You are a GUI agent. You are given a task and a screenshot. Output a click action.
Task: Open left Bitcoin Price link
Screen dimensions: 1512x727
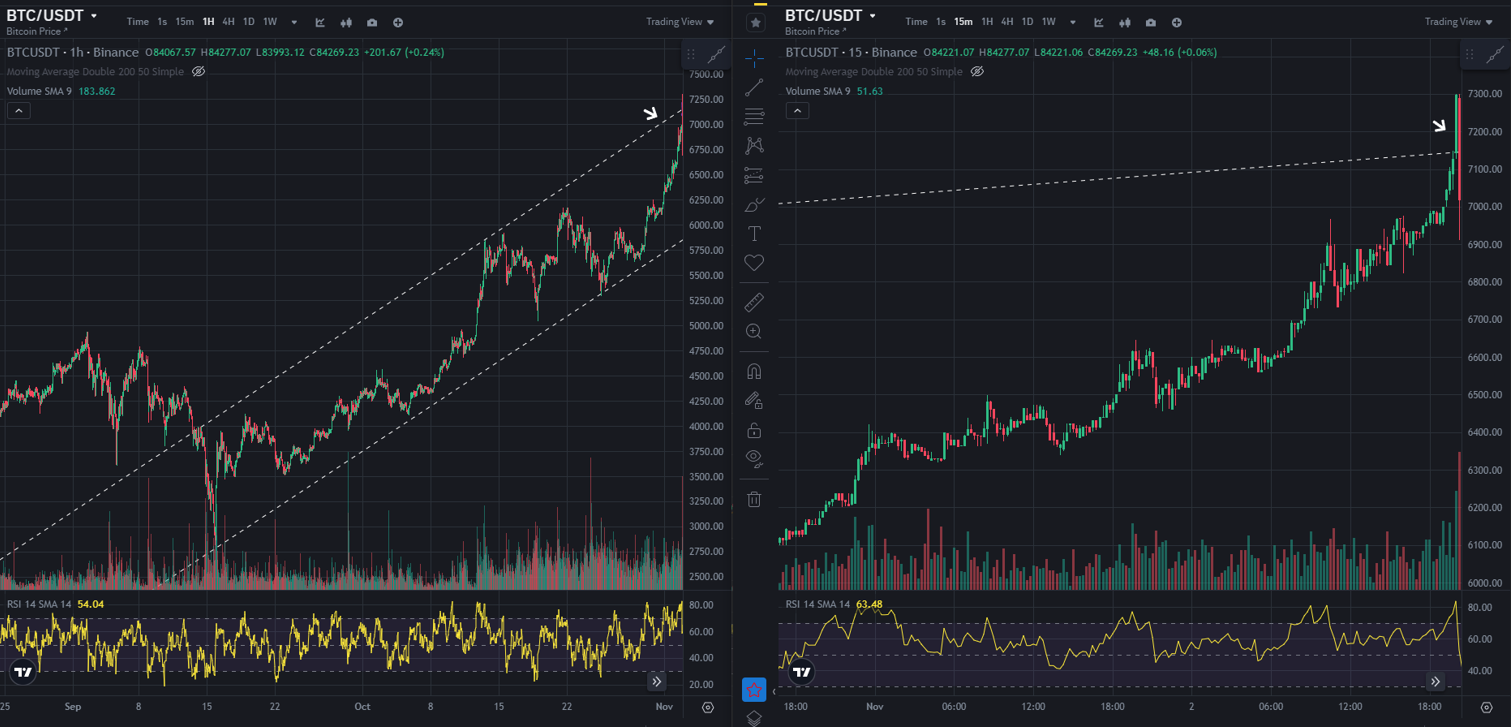point(37,32)
